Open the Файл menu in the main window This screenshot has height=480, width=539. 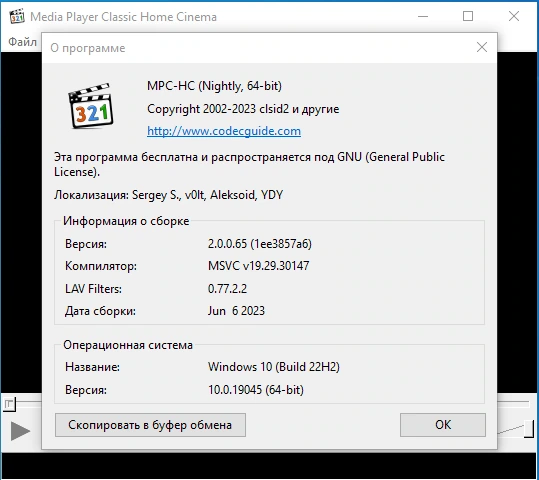22,42
